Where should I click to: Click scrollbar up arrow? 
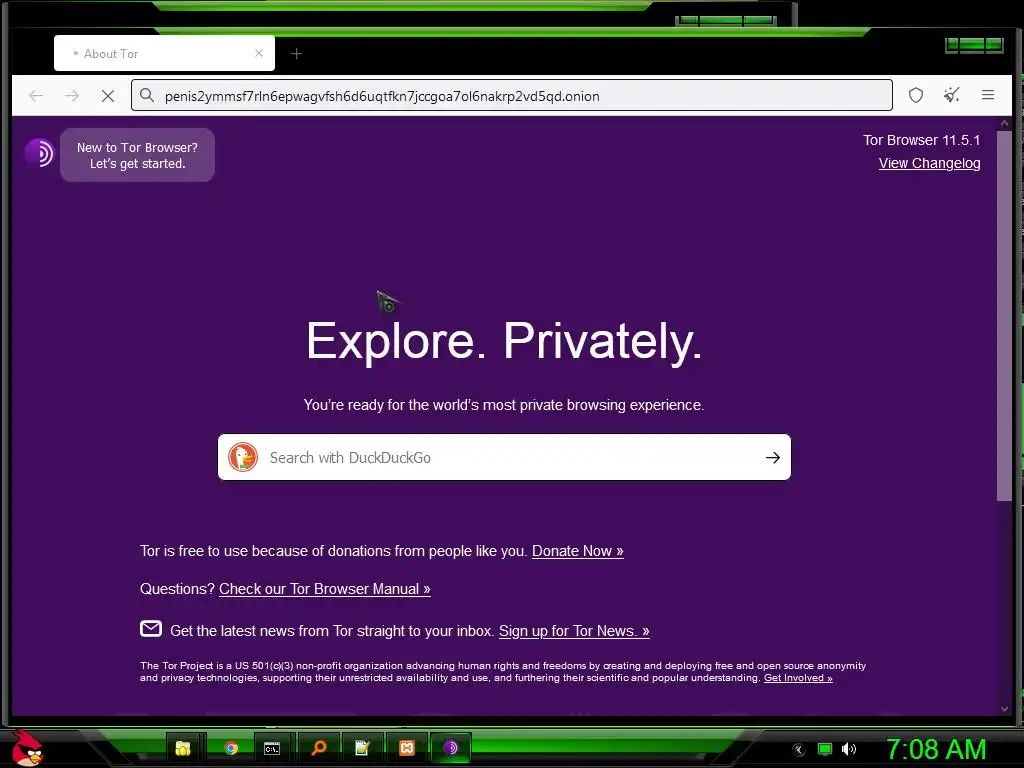coord(1004,123)
